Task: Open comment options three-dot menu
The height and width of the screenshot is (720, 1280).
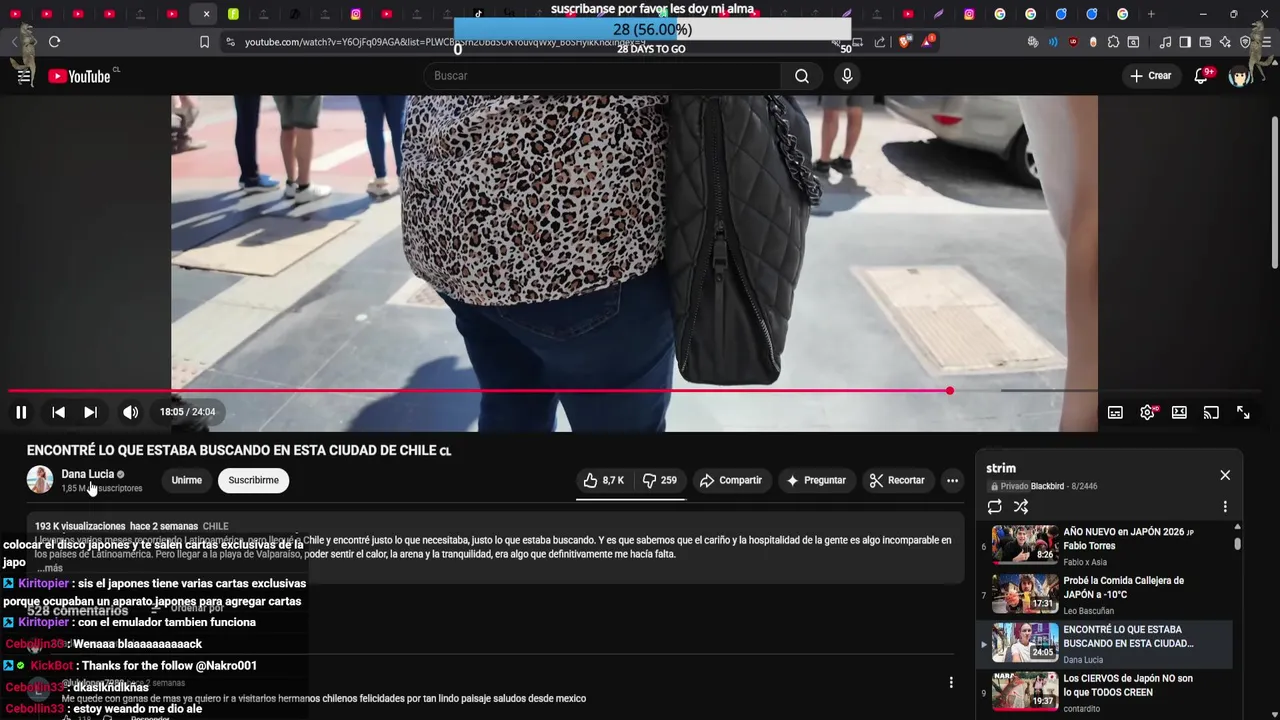Action: [x=951, y=682]
